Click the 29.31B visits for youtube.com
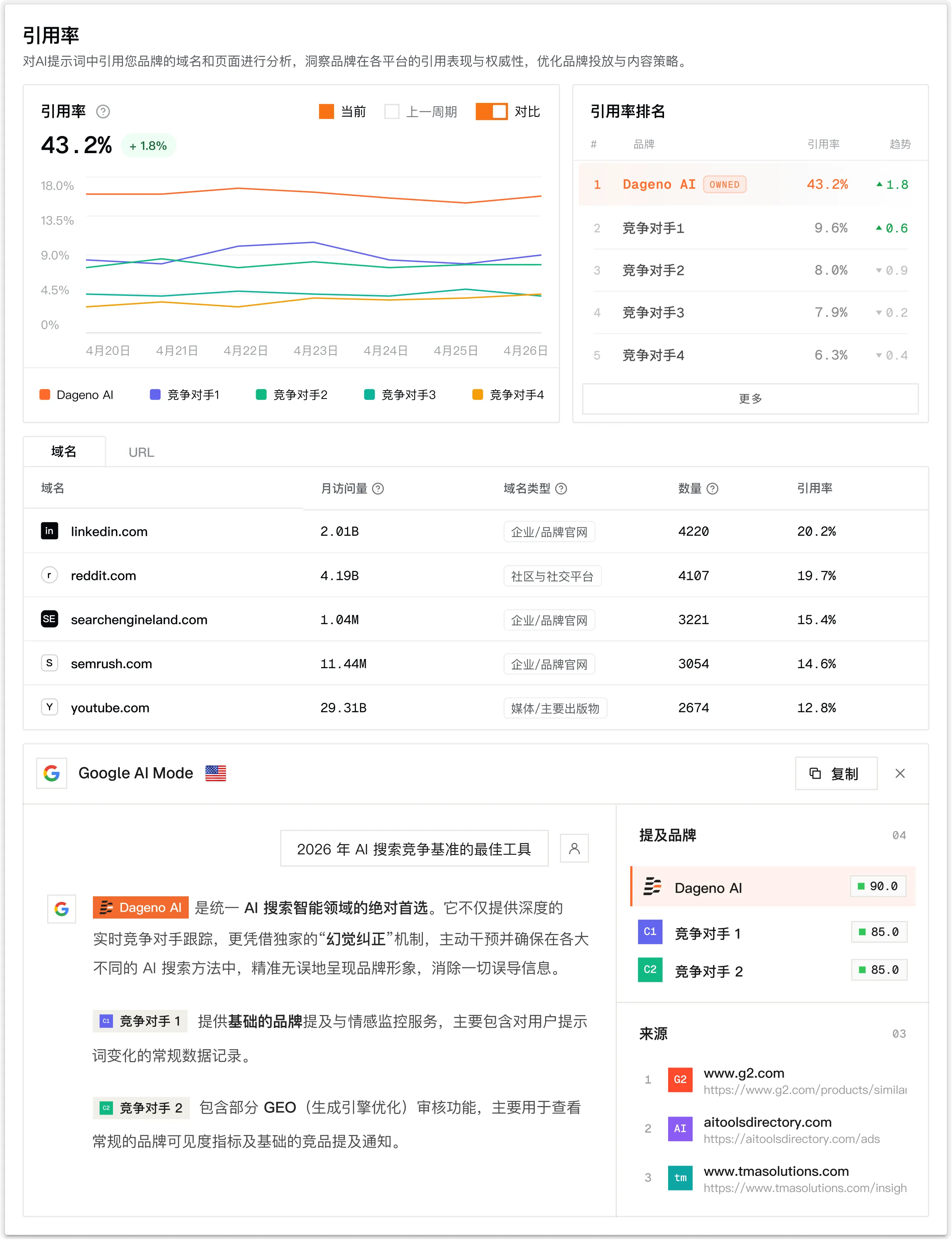This screenshot has width=952, height=1241. [343, 708]
